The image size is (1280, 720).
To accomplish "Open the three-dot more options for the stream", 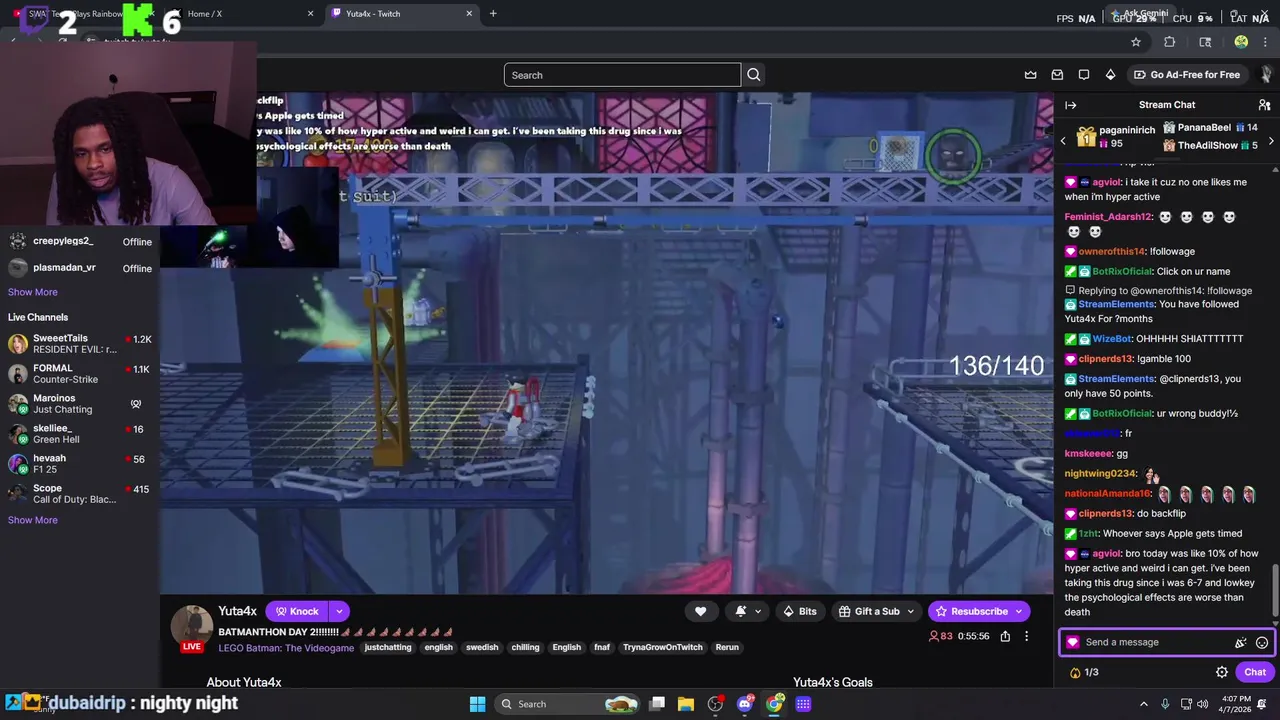I will click(1026, 636).
